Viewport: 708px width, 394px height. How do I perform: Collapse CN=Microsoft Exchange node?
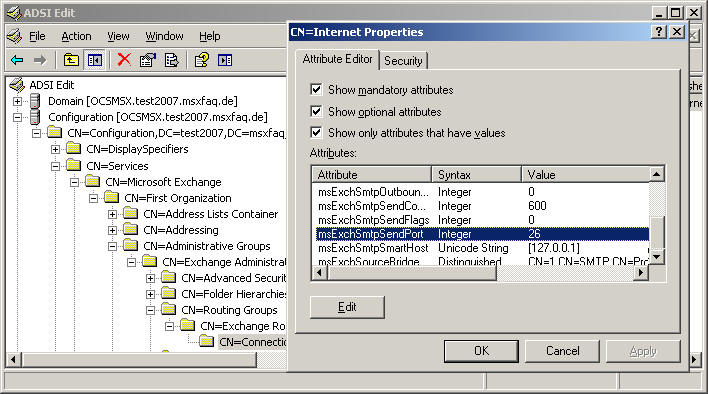tap(74, 182)
